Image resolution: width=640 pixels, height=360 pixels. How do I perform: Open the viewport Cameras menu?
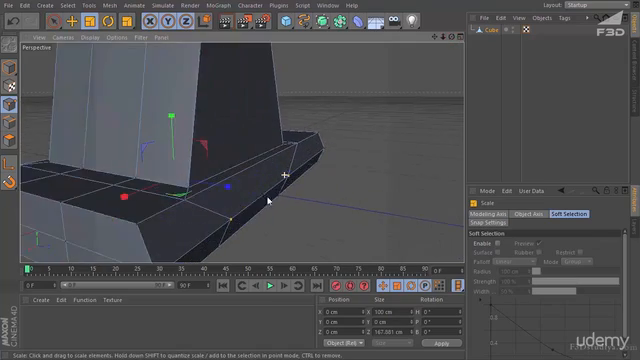click(x=63, y=38)
